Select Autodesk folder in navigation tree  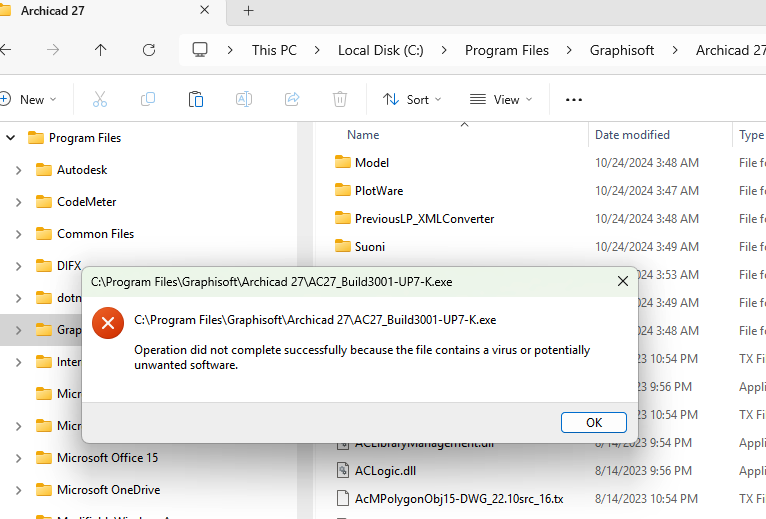coord(82,170)
